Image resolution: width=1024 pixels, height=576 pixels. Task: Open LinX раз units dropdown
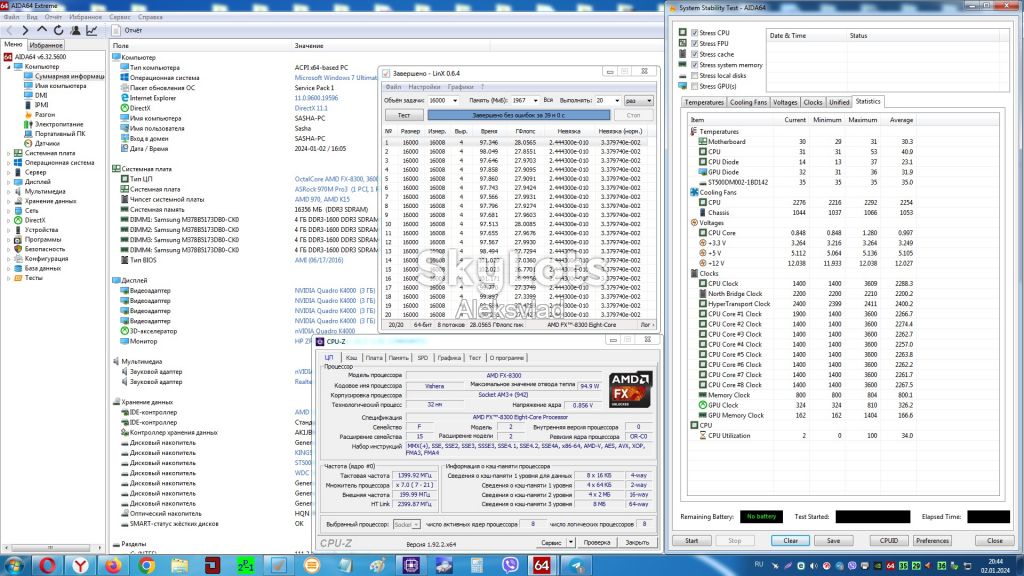[638, 101]
